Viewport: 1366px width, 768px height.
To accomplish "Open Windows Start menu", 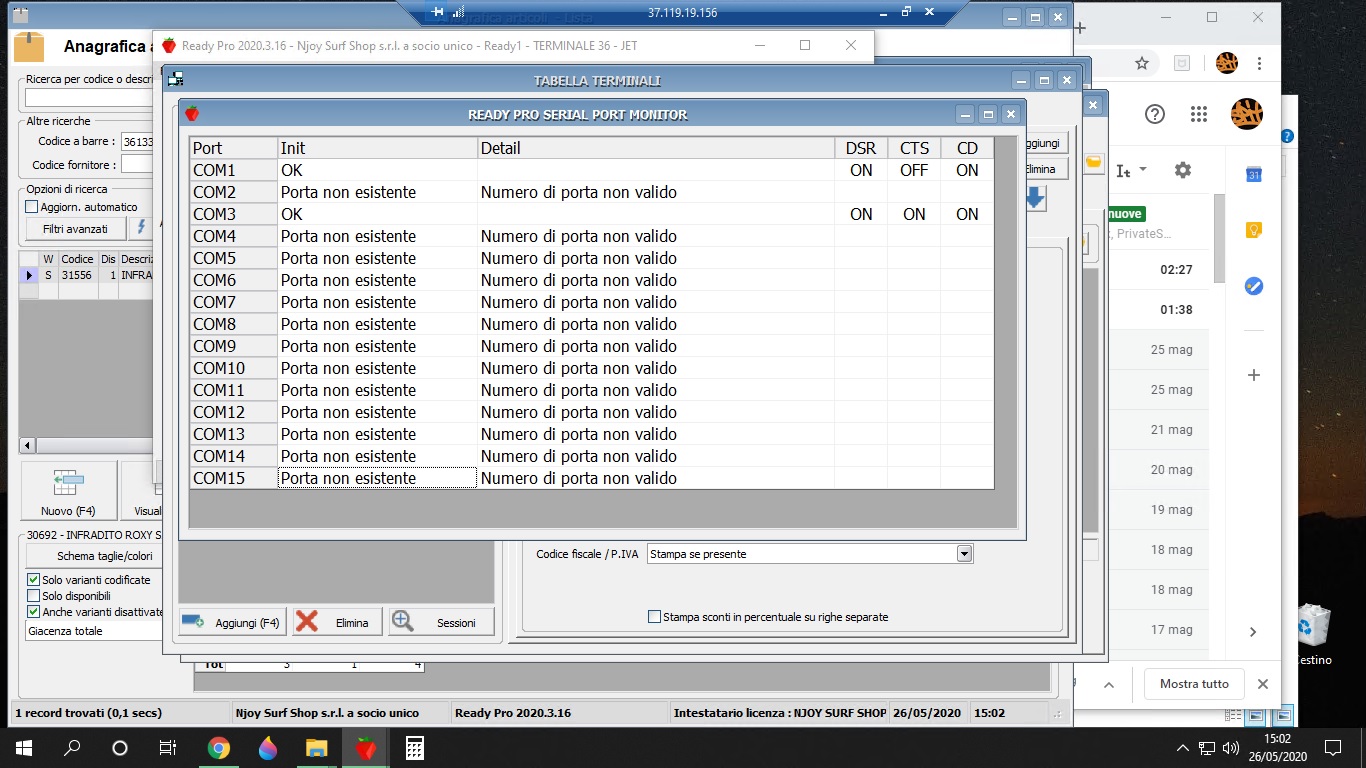I will pos(23,747).
